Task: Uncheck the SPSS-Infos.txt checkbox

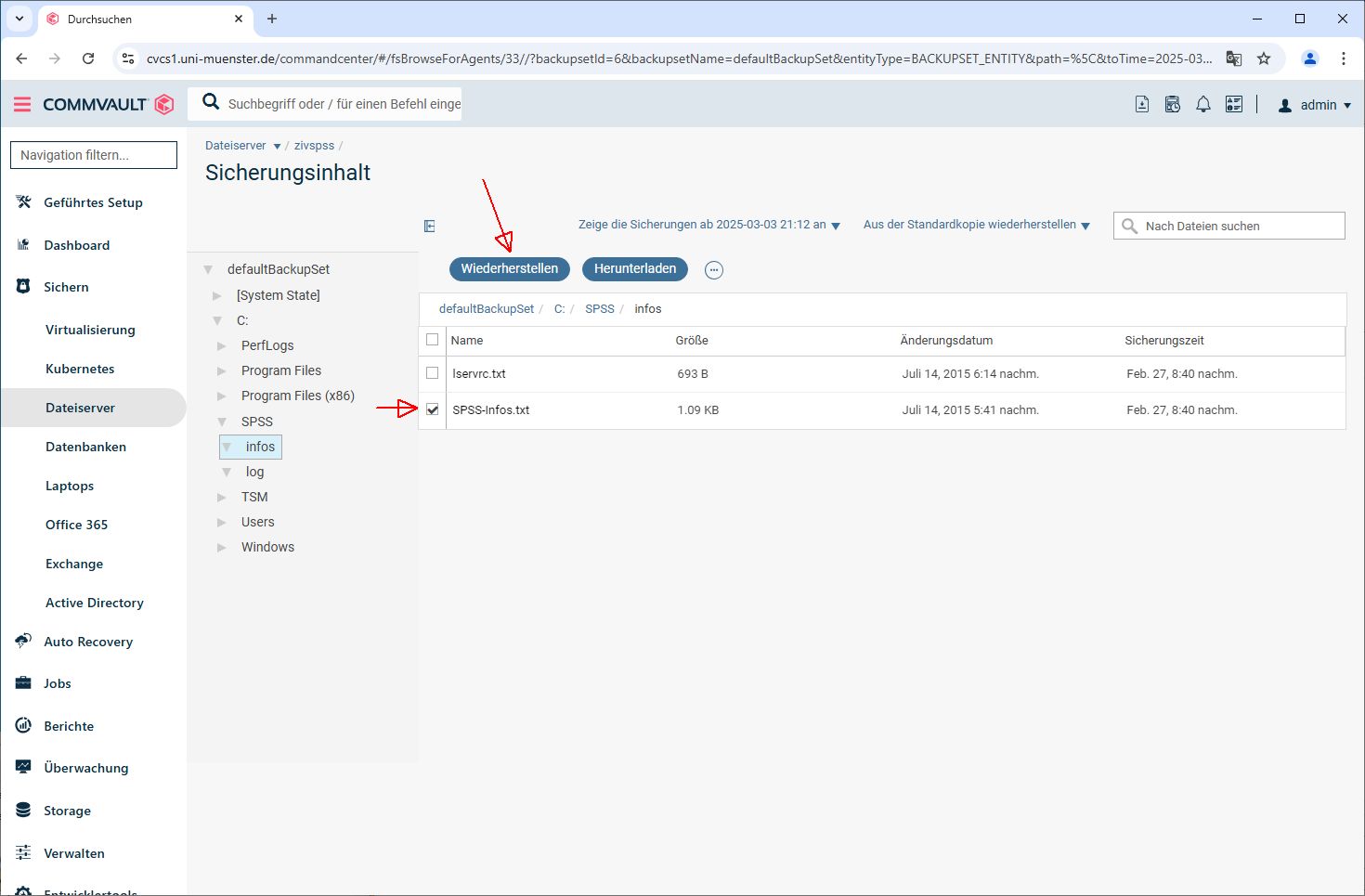Action: coord(433,409)
